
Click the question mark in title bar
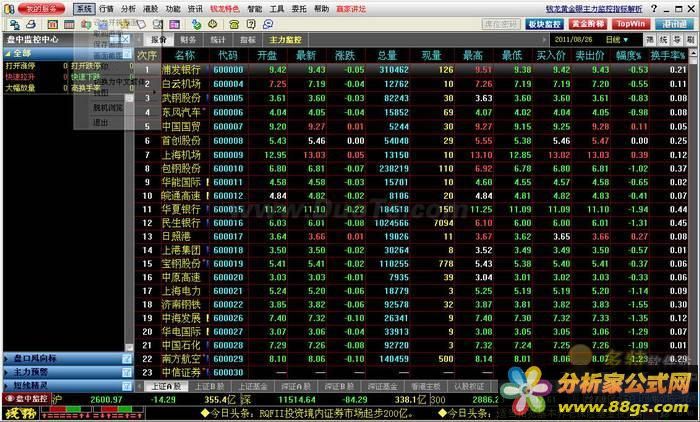654,8
